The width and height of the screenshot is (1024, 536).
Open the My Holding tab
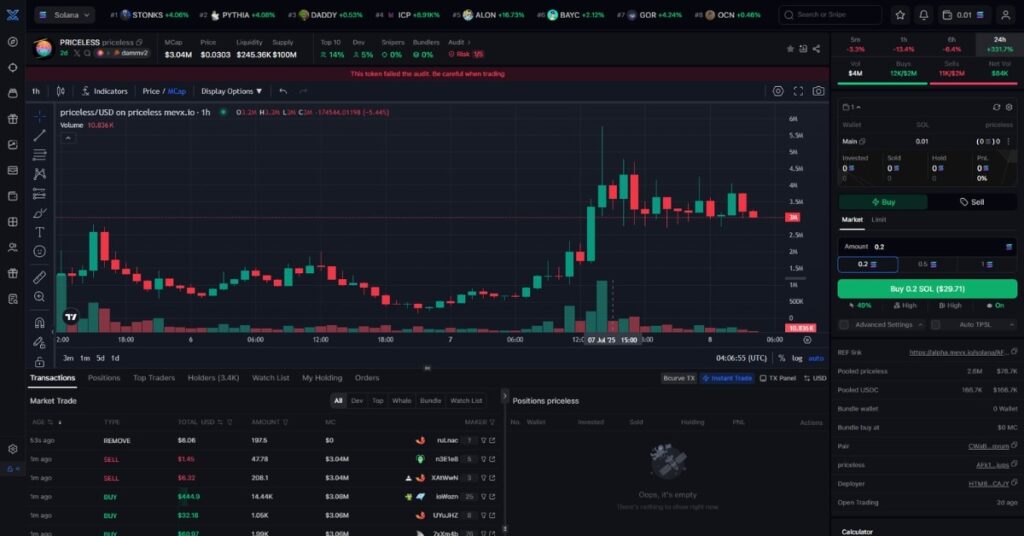[x=322, y=378]
